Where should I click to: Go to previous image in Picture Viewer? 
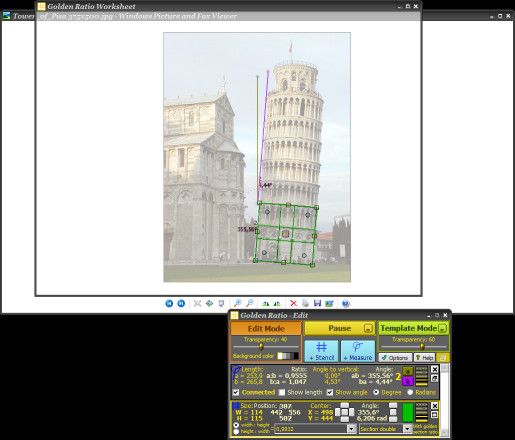coord(169,303)
